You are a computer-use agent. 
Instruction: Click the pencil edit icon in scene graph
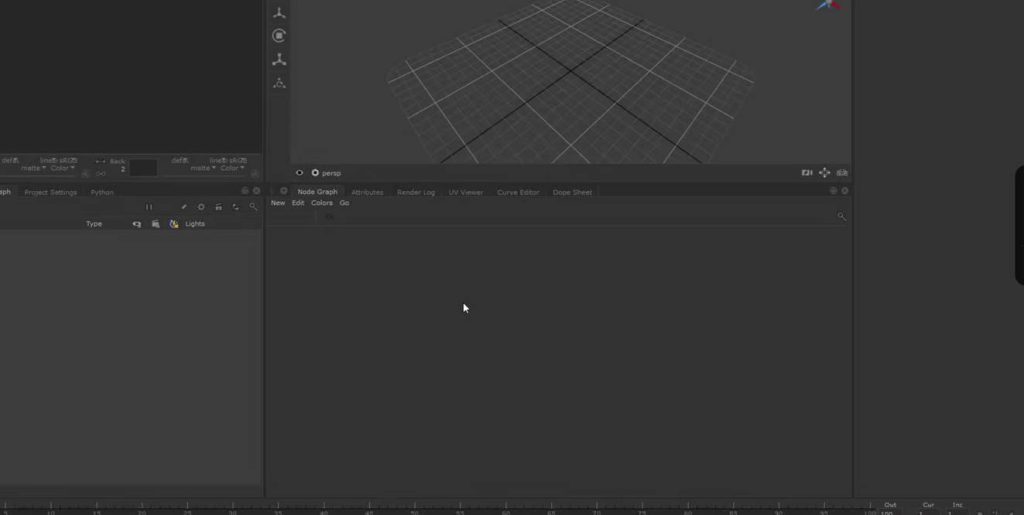click(x=184, y=207)
